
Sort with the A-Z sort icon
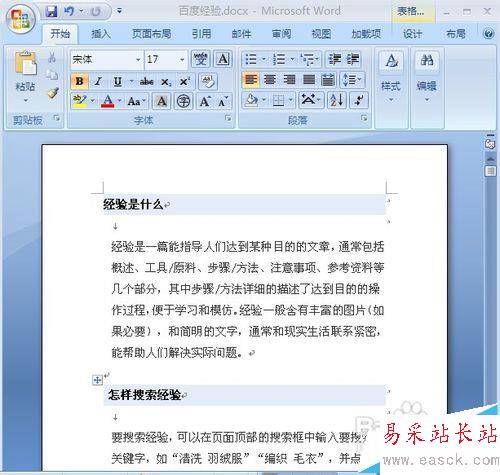click(337, 100)
